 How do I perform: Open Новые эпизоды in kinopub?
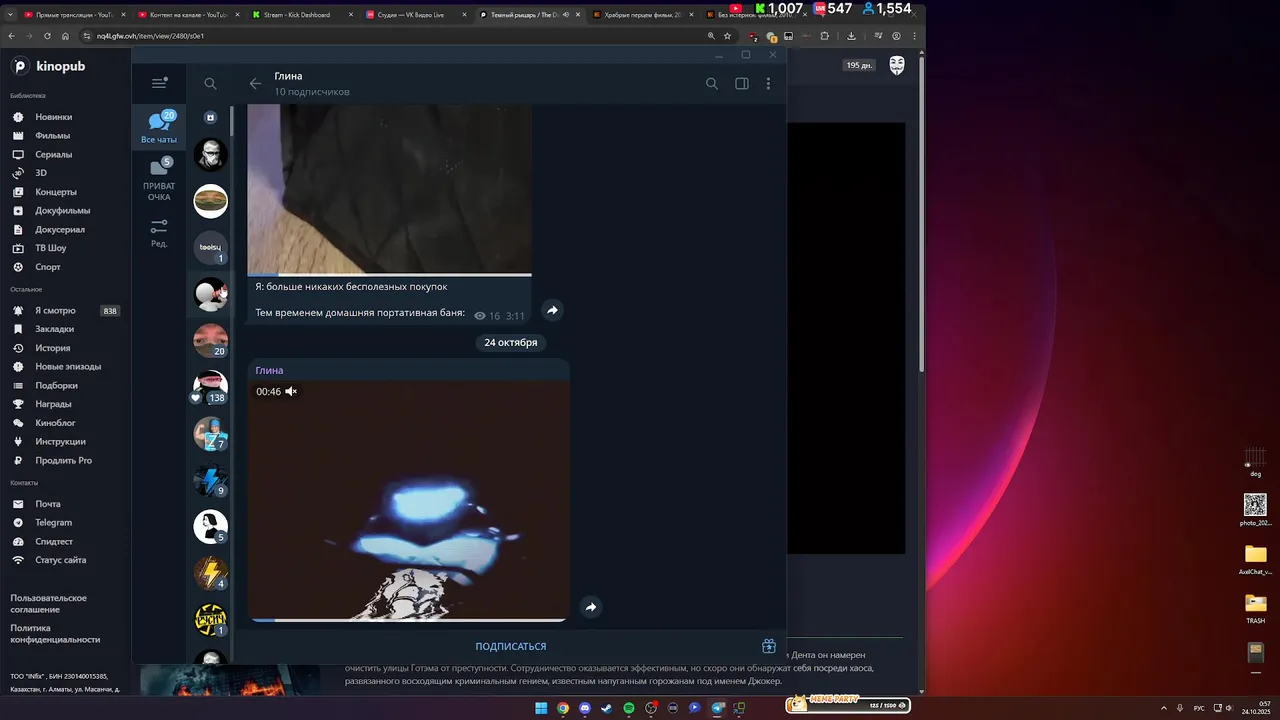(67, 367)
